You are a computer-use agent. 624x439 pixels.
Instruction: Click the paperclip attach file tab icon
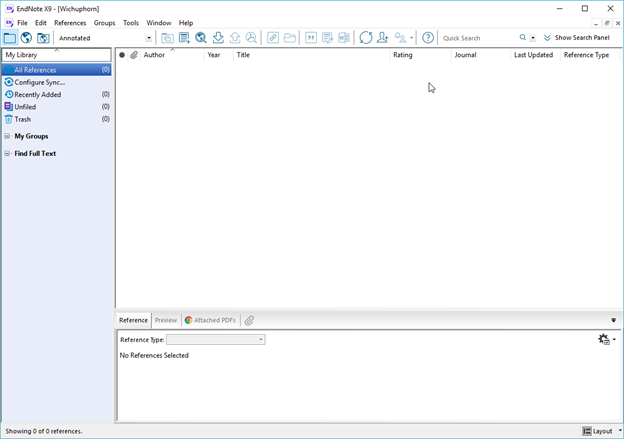coord(249,320)
